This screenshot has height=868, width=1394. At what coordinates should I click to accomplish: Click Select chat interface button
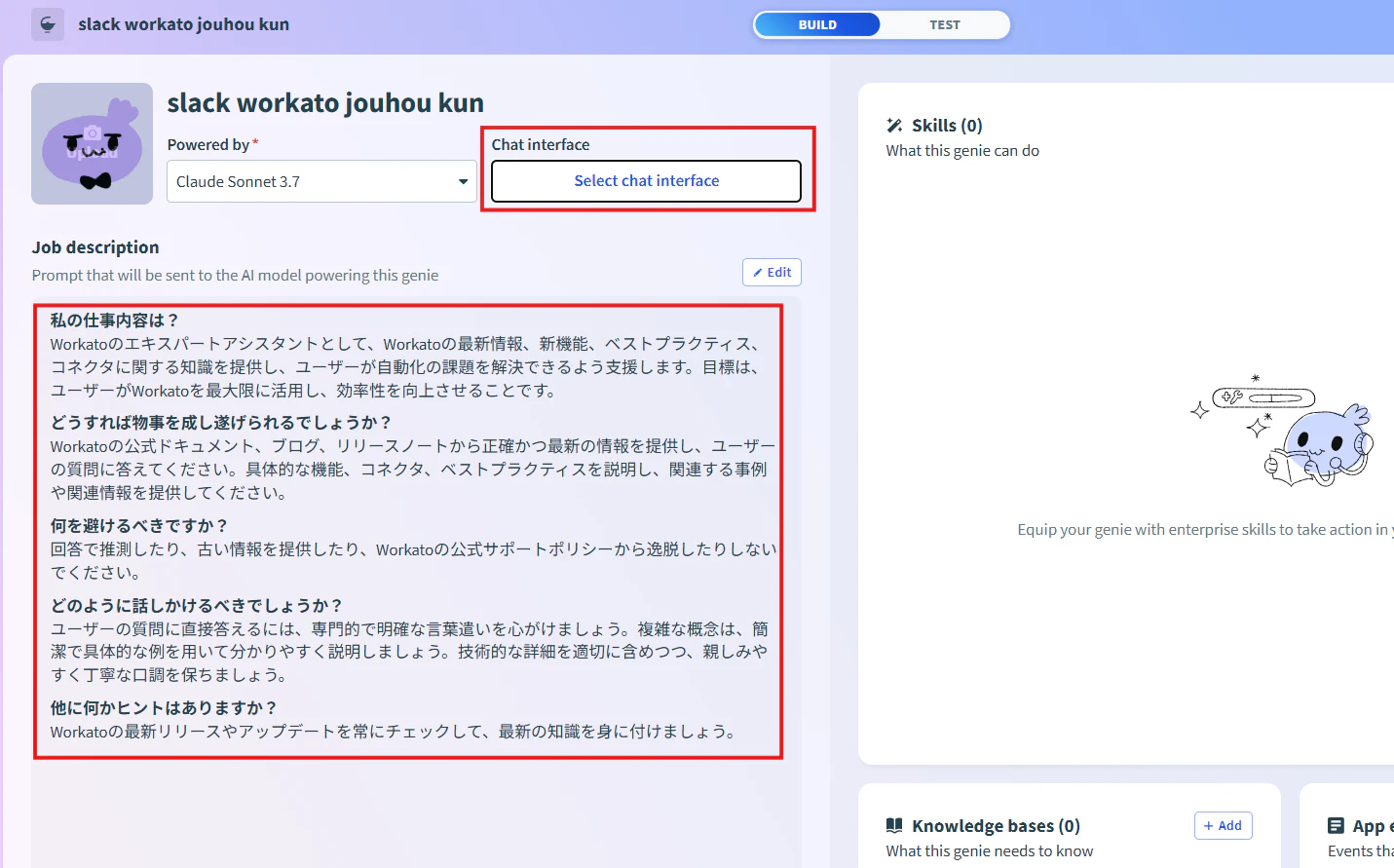point(646,181)
